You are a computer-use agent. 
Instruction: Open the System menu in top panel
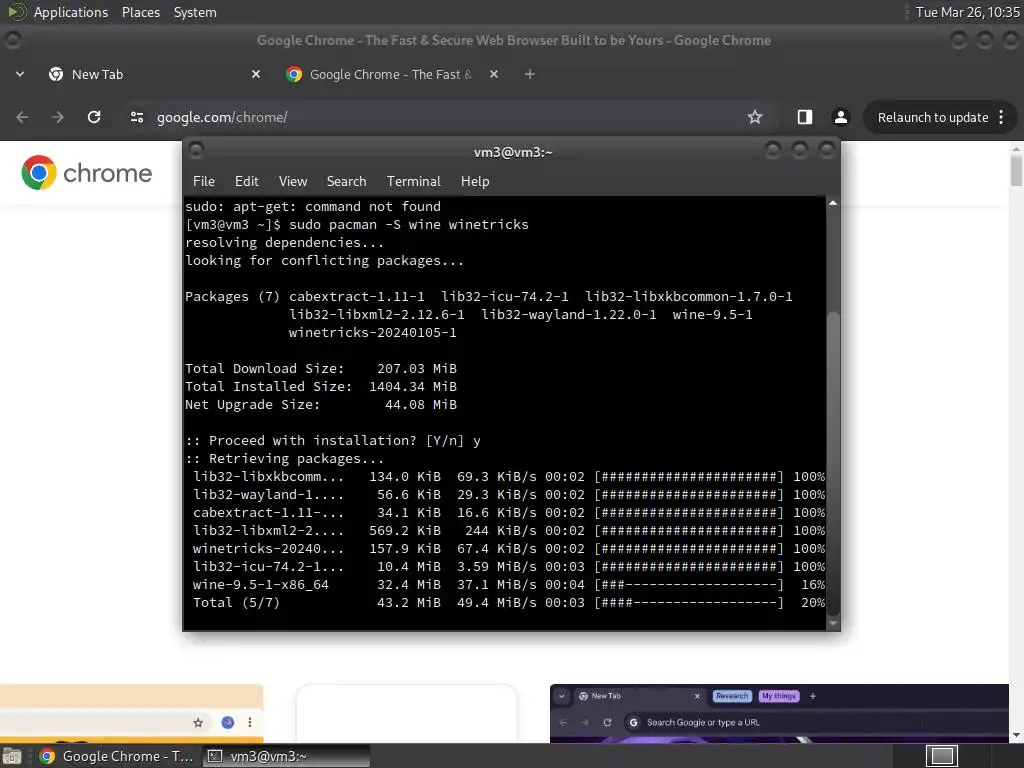[x=195, y=12]
